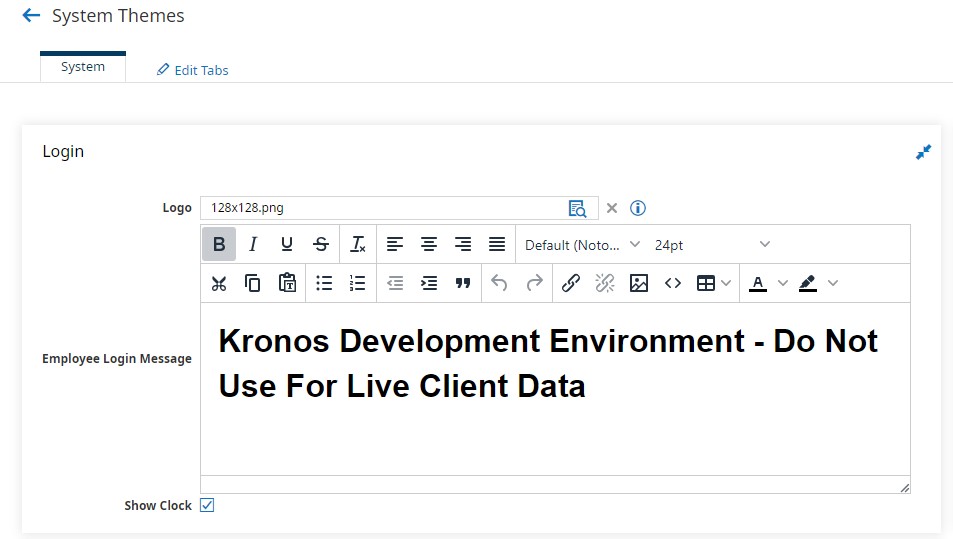Click the blockquote icon

tap(463, 283)
